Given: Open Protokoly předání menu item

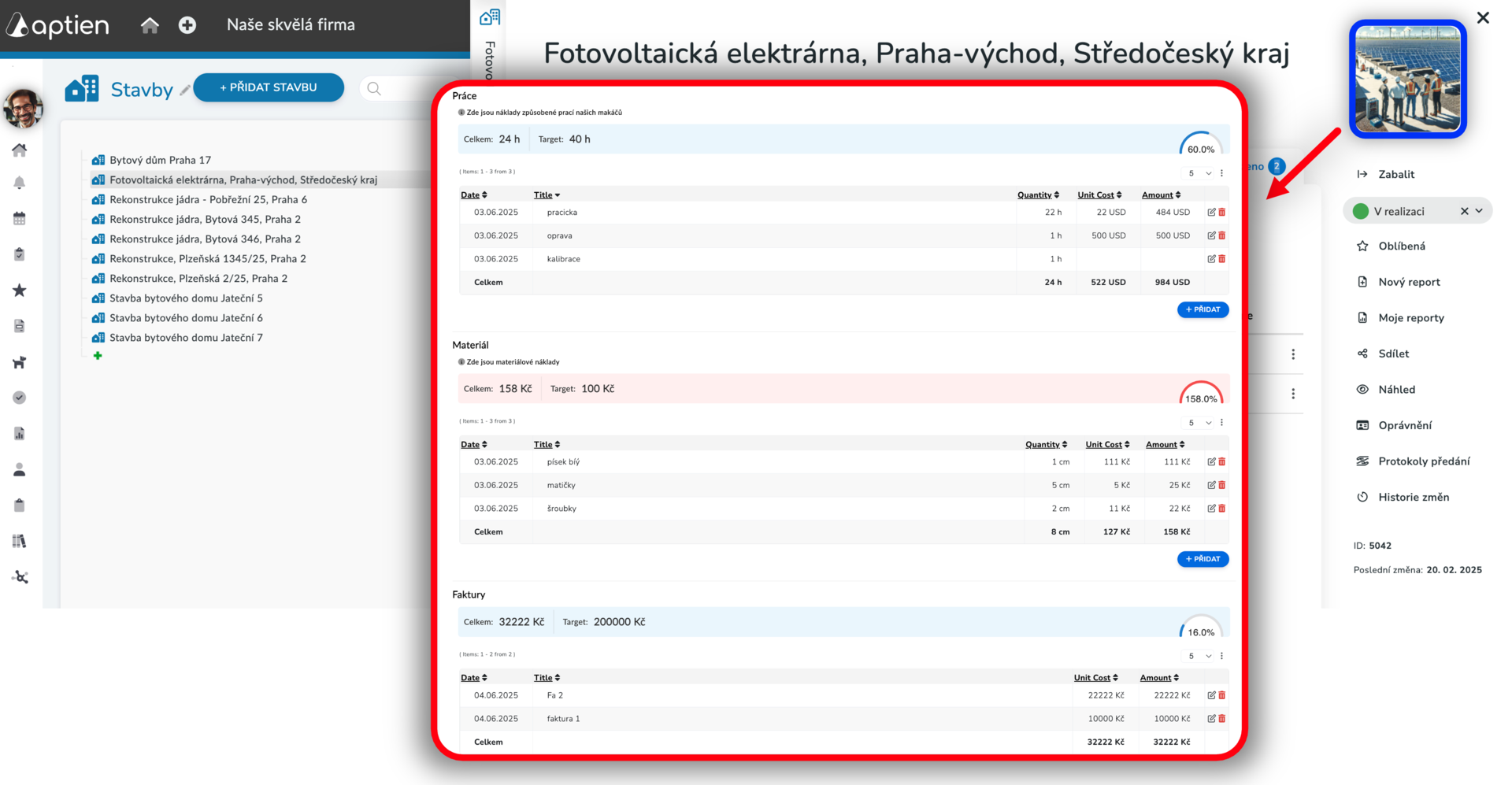Looking at the screenshot, I should (x=1413, y=461).
